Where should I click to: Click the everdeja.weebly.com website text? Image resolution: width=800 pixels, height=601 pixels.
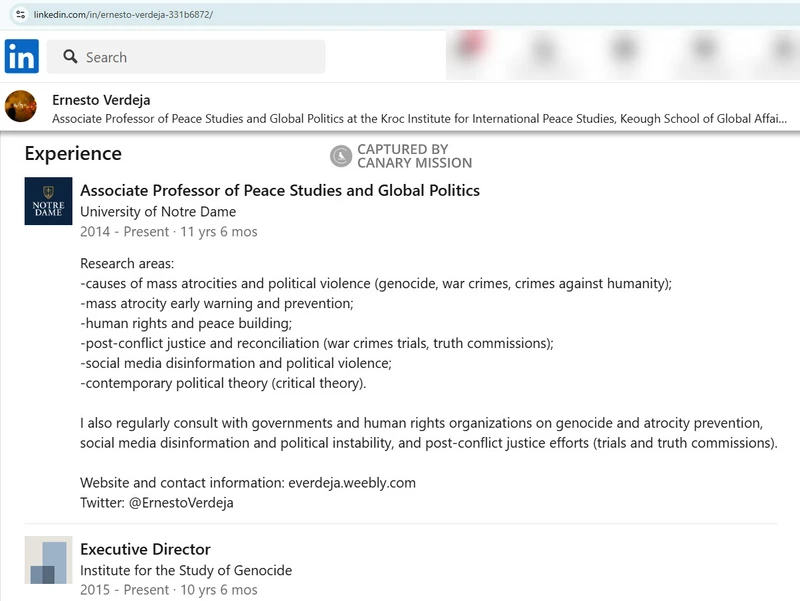click(x=352, y=483)
